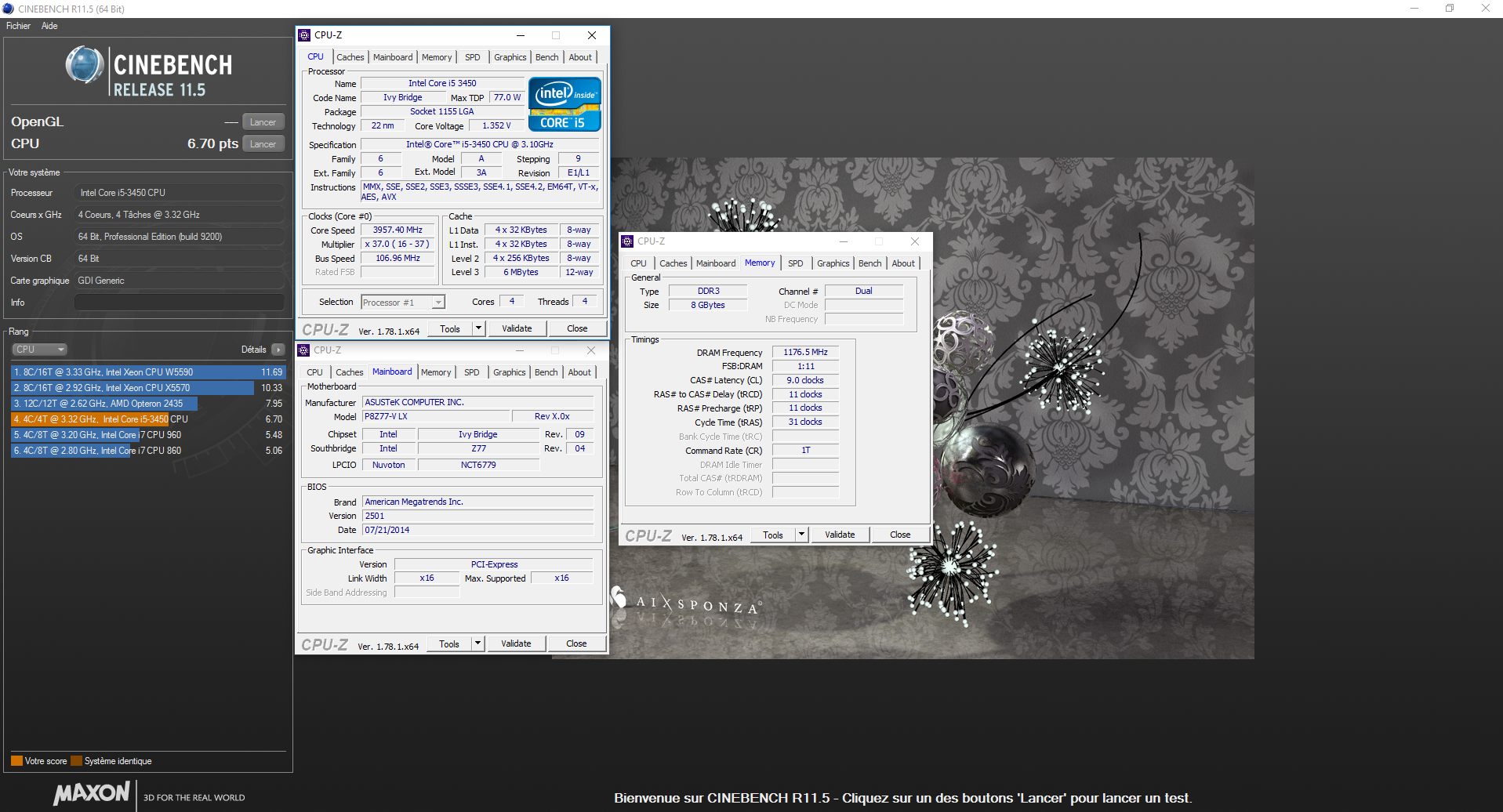Select ranking row Intel Core i5-3450 CPU
1503x812 pixels.
(x=148, y=419)
